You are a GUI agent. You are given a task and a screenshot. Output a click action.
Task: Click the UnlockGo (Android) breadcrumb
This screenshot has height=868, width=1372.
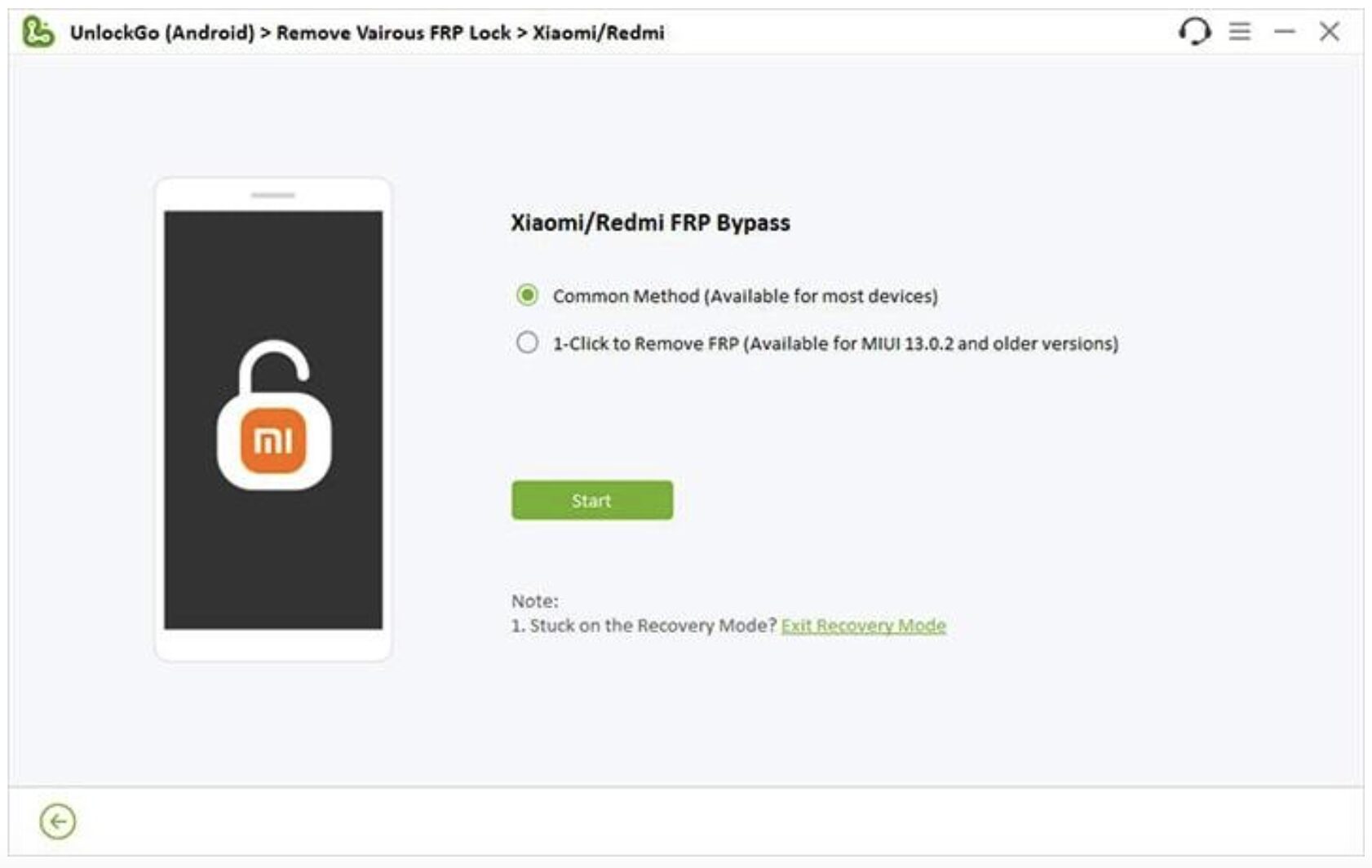coord(162,33)
